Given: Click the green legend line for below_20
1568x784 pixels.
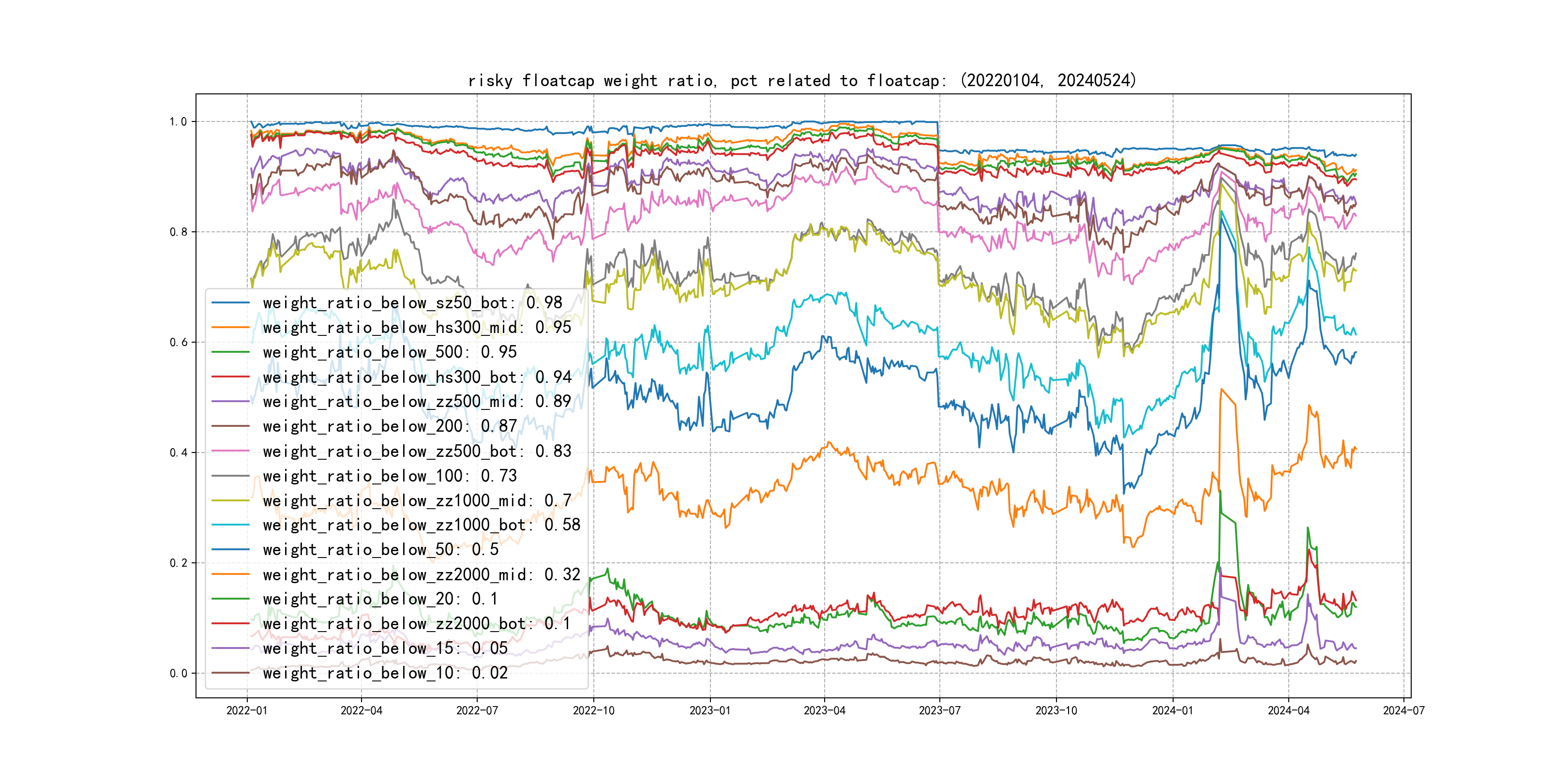Looking at the screenshot, I should click(x=231, y=599).
